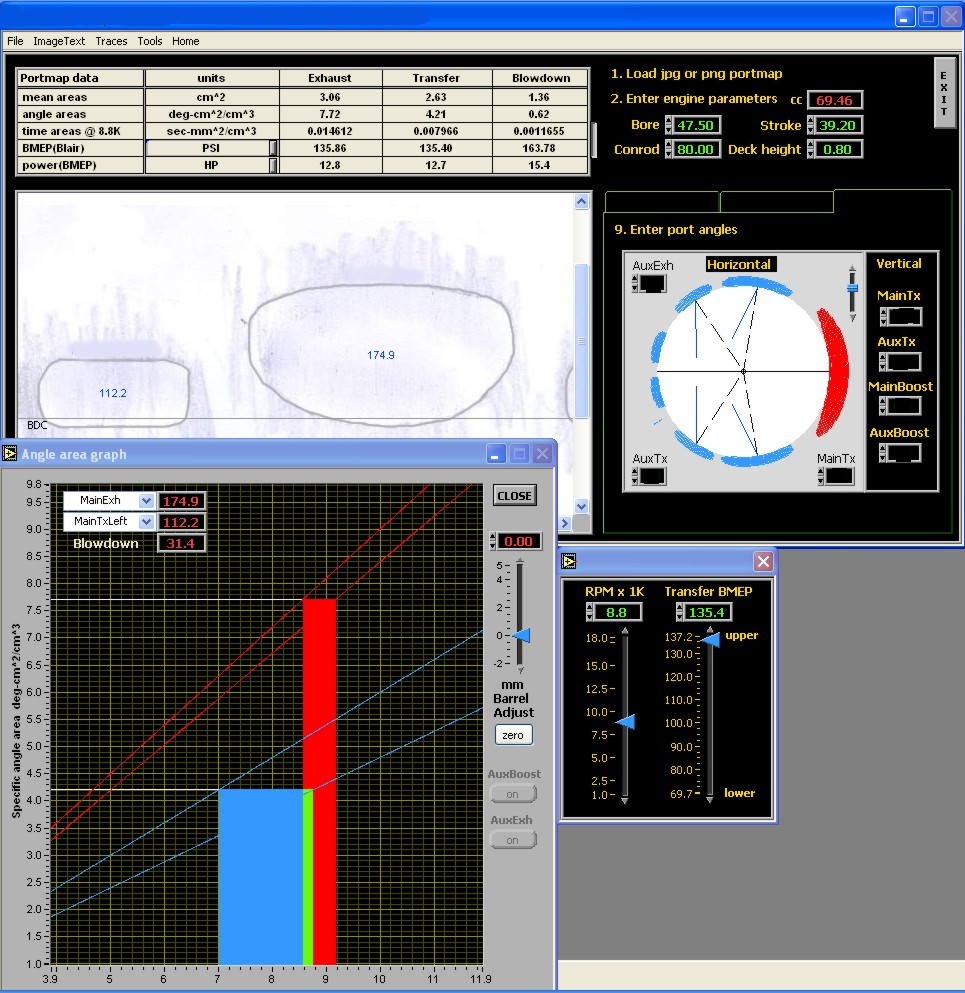
Task: Click the zero Barrel Adjust button
Action: coord(513,735)
